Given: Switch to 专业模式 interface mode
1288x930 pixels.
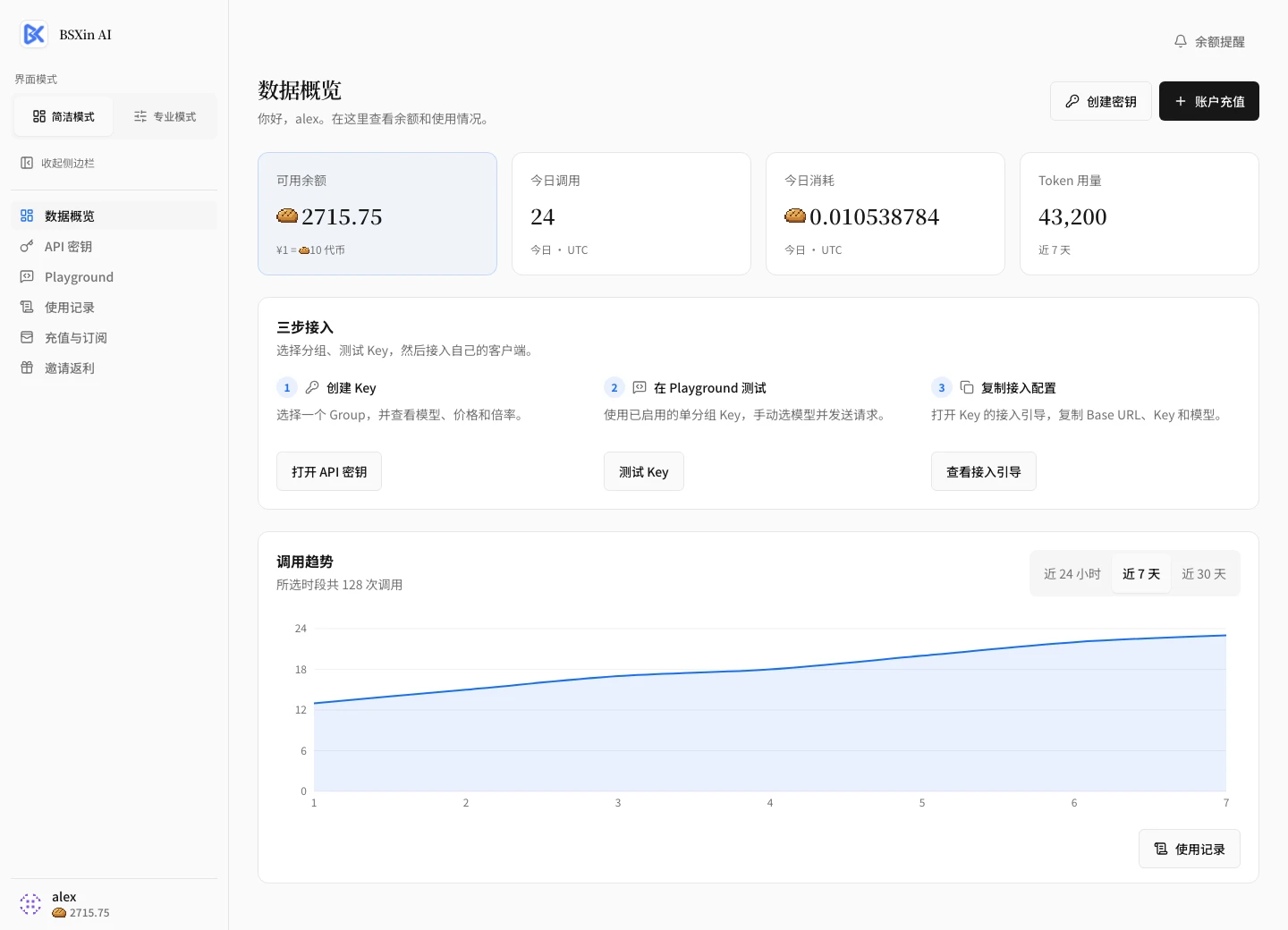Looking at the screenshot, I should (165, 116).
